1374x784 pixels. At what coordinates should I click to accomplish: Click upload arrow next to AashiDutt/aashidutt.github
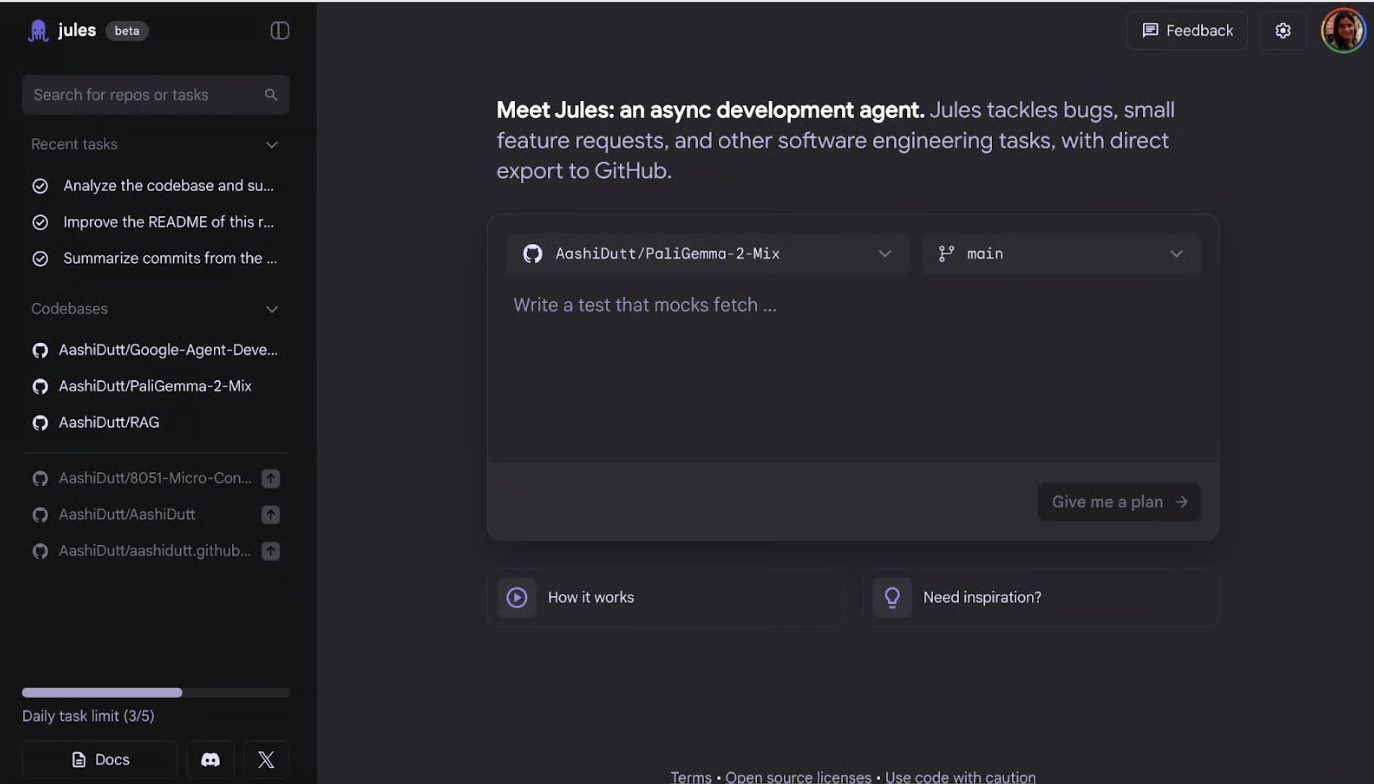click(x=271, y=551)
